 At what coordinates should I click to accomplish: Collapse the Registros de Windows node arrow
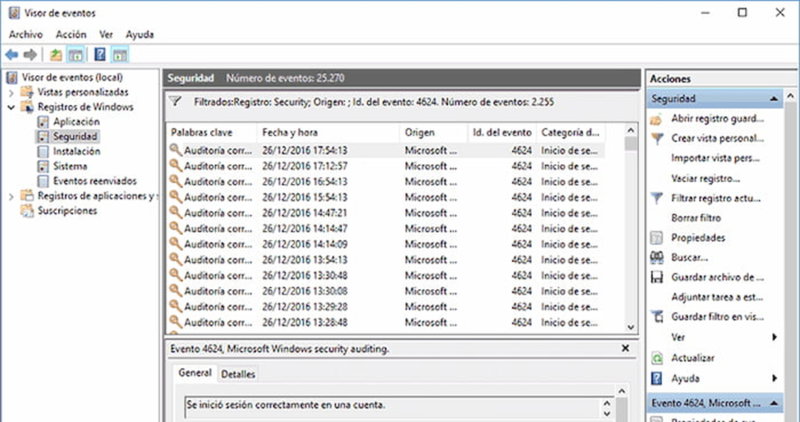point(11,108)
